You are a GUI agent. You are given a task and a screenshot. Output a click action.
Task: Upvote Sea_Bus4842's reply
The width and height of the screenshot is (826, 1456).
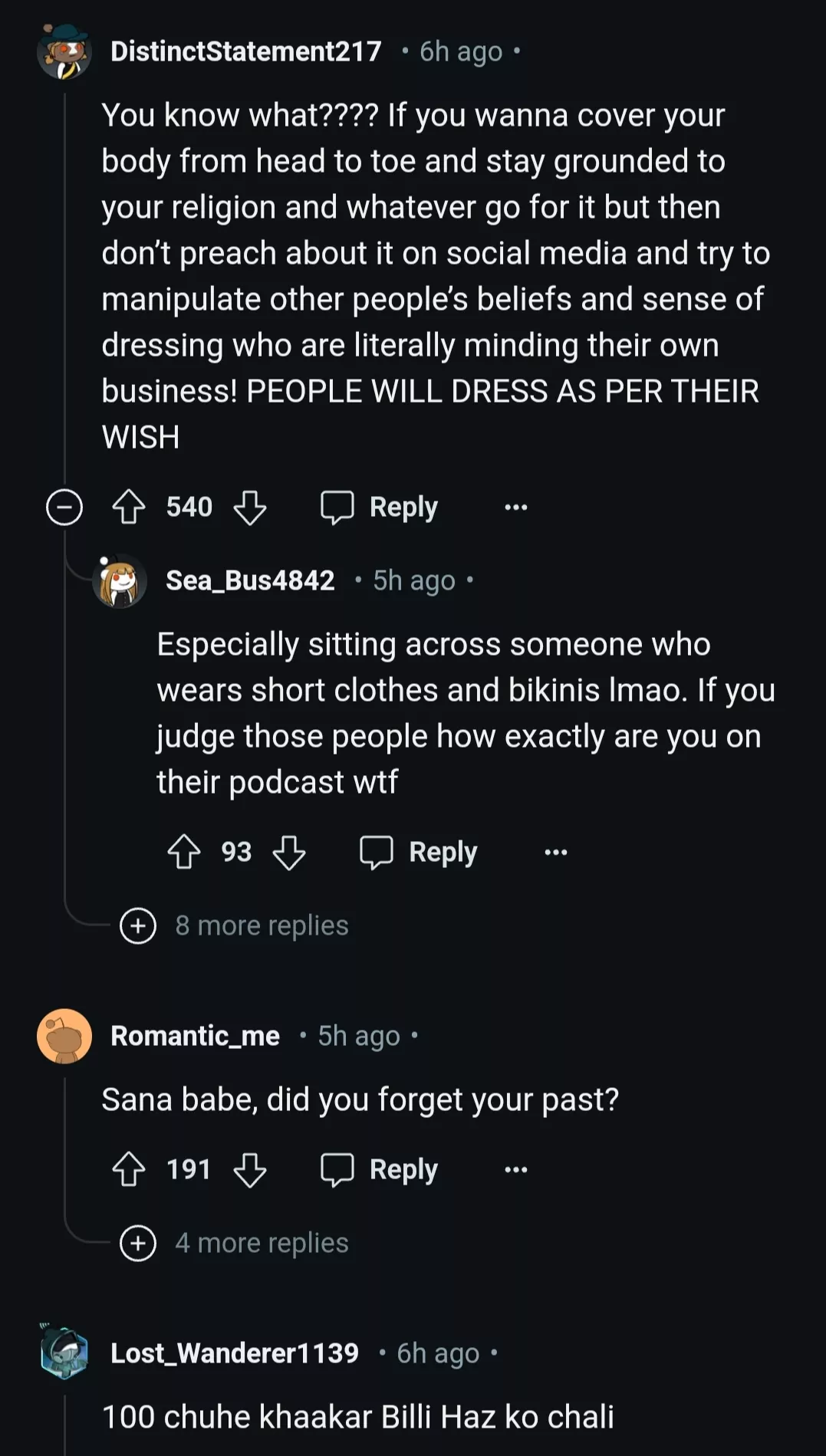(184, 852)
